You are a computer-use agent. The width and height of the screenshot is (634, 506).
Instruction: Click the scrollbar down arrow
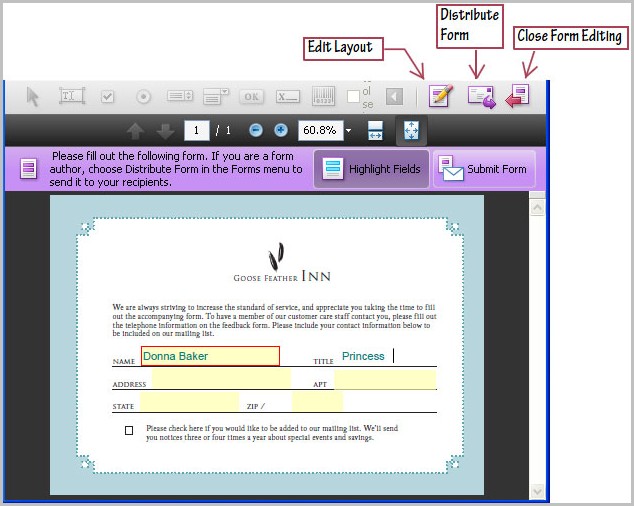537,491
